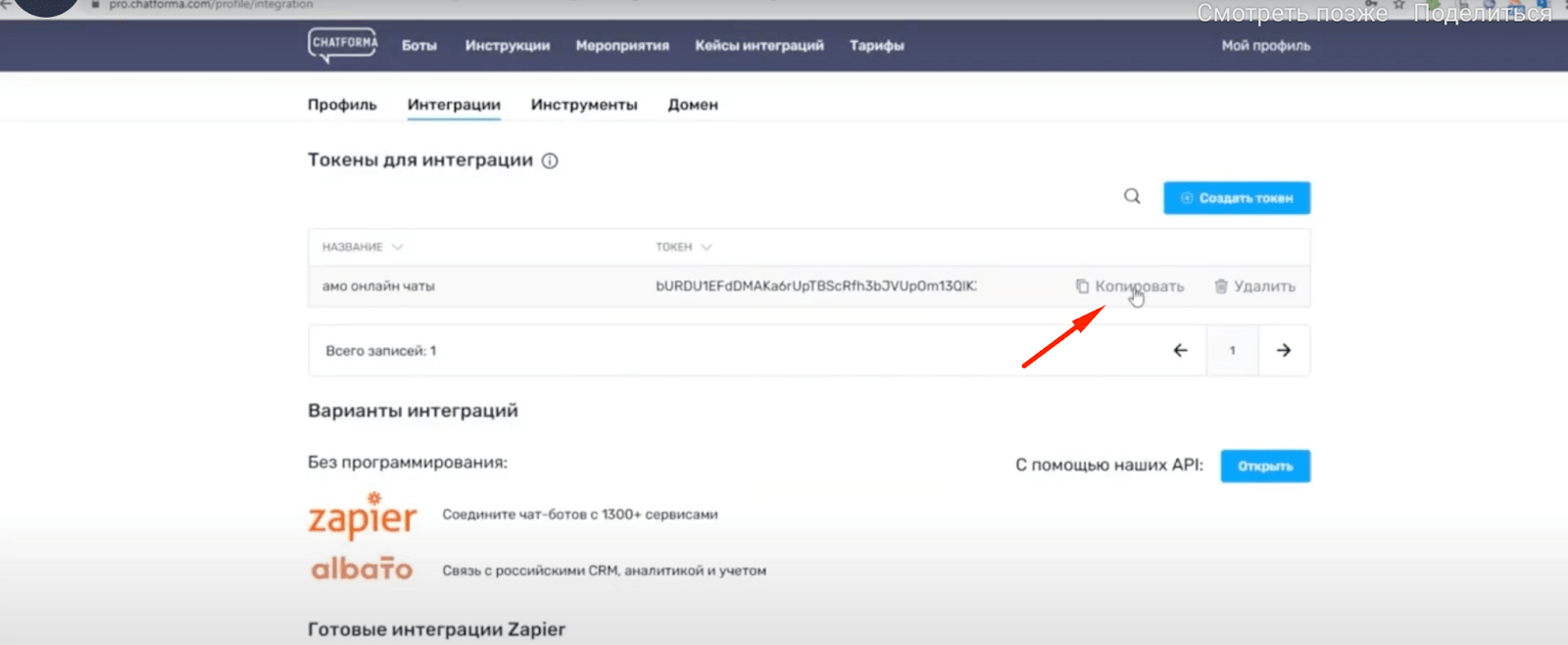
Task: Click Смотреть позже overlay
Action: click(x=1293, y=13)
